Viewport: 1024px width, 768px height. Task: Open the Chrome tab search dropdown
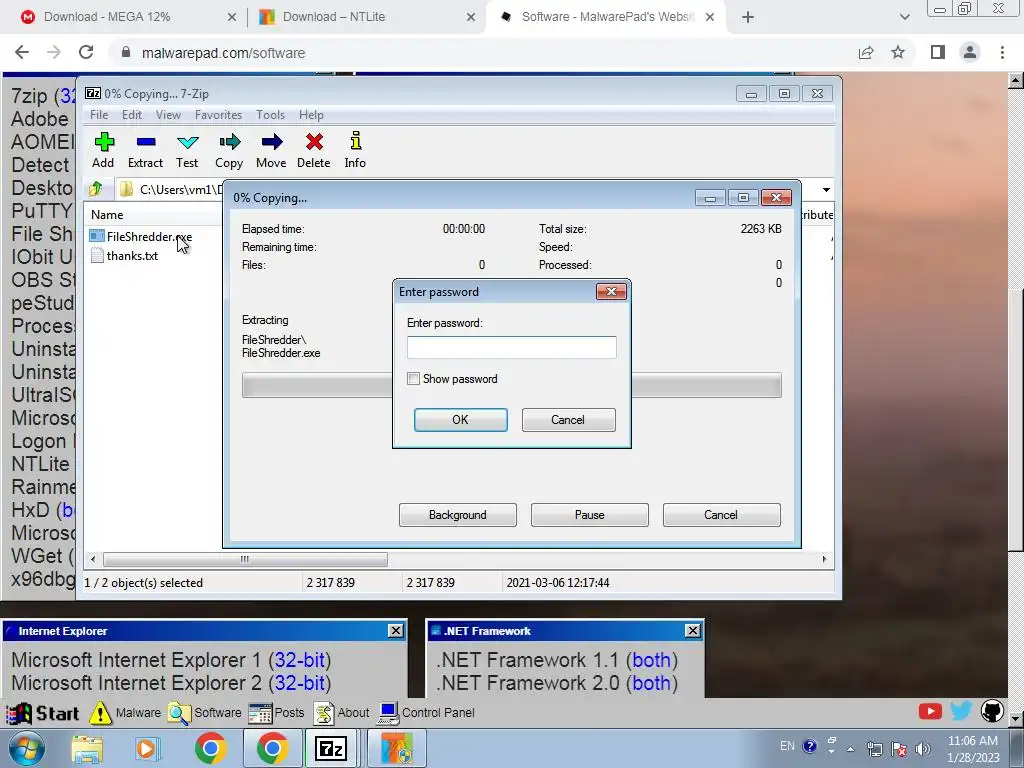coord(904,18)
